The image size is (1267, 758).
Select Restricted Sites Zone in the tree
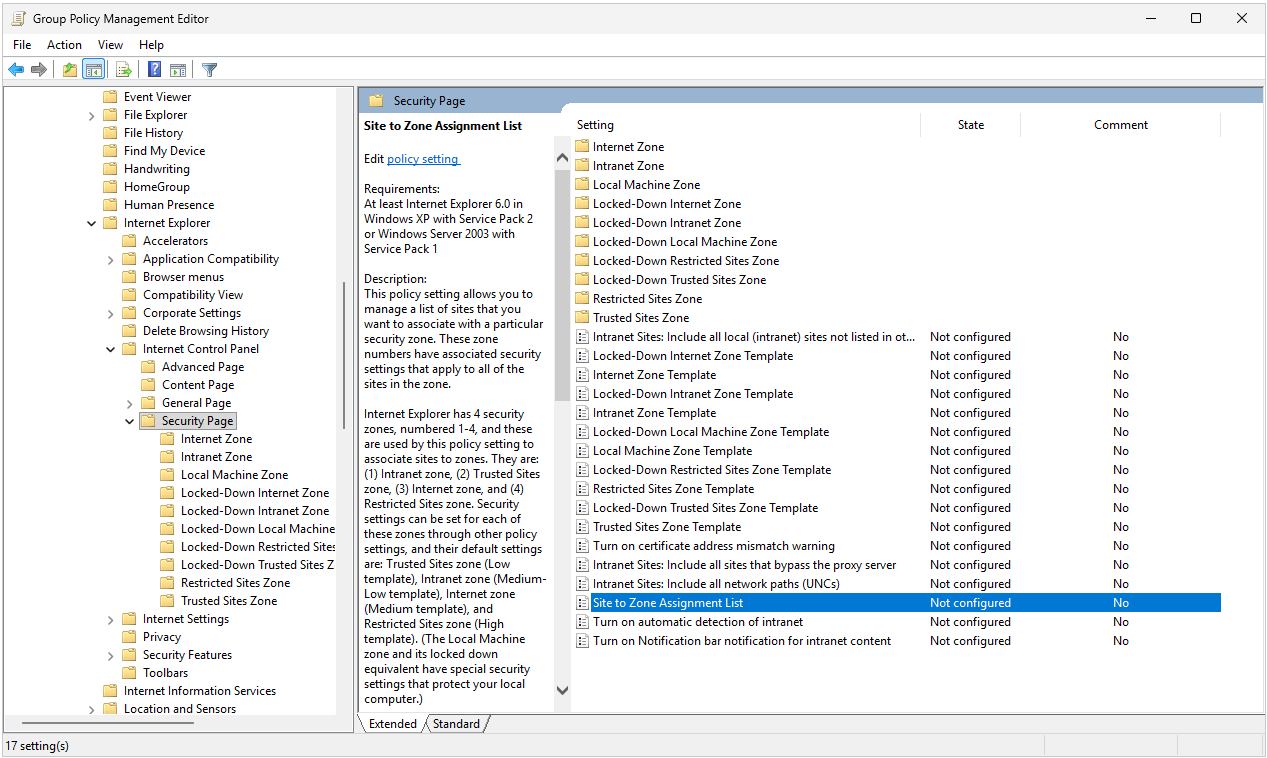point(235,583)
